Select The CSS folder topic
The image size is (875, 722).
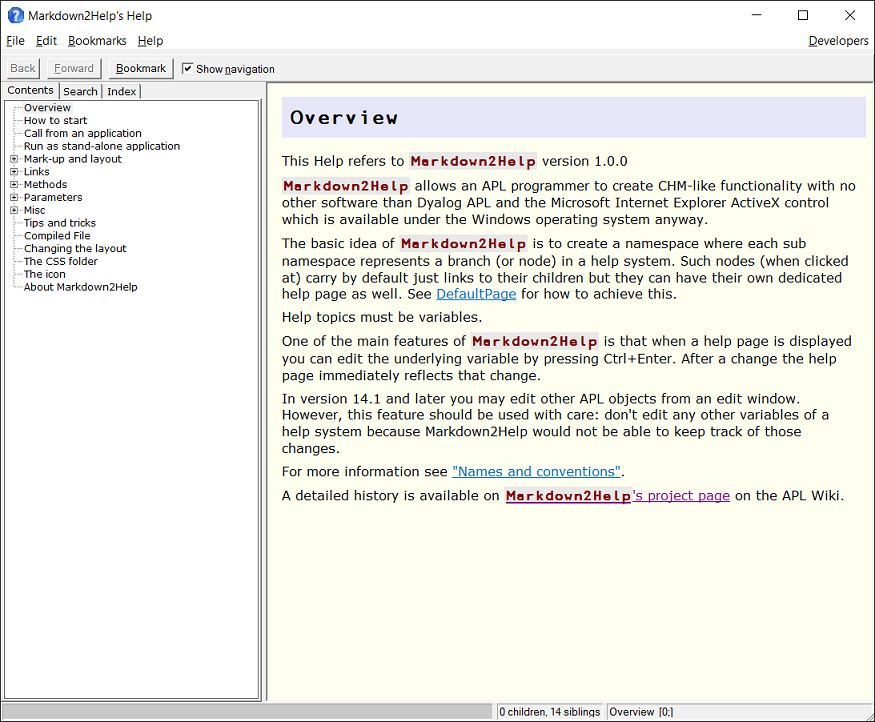click(x=61, y=262)
